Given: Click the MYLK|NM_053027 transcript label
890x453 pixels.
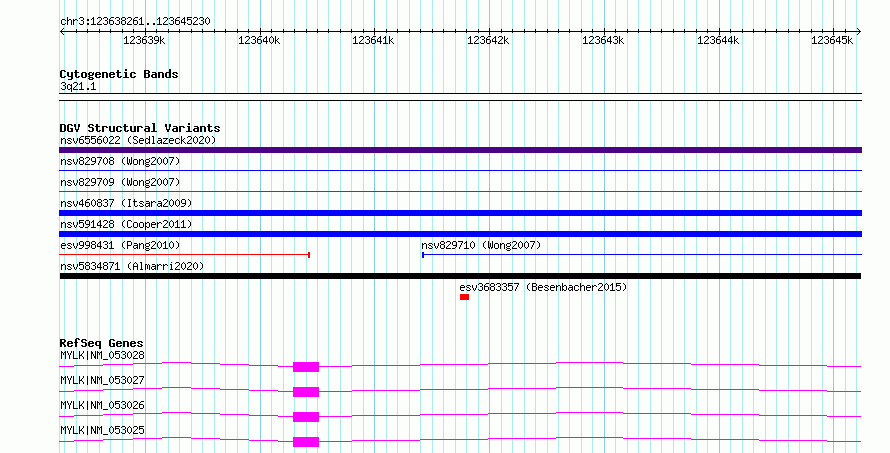Looking at the screenshot, I should point(102,380).
